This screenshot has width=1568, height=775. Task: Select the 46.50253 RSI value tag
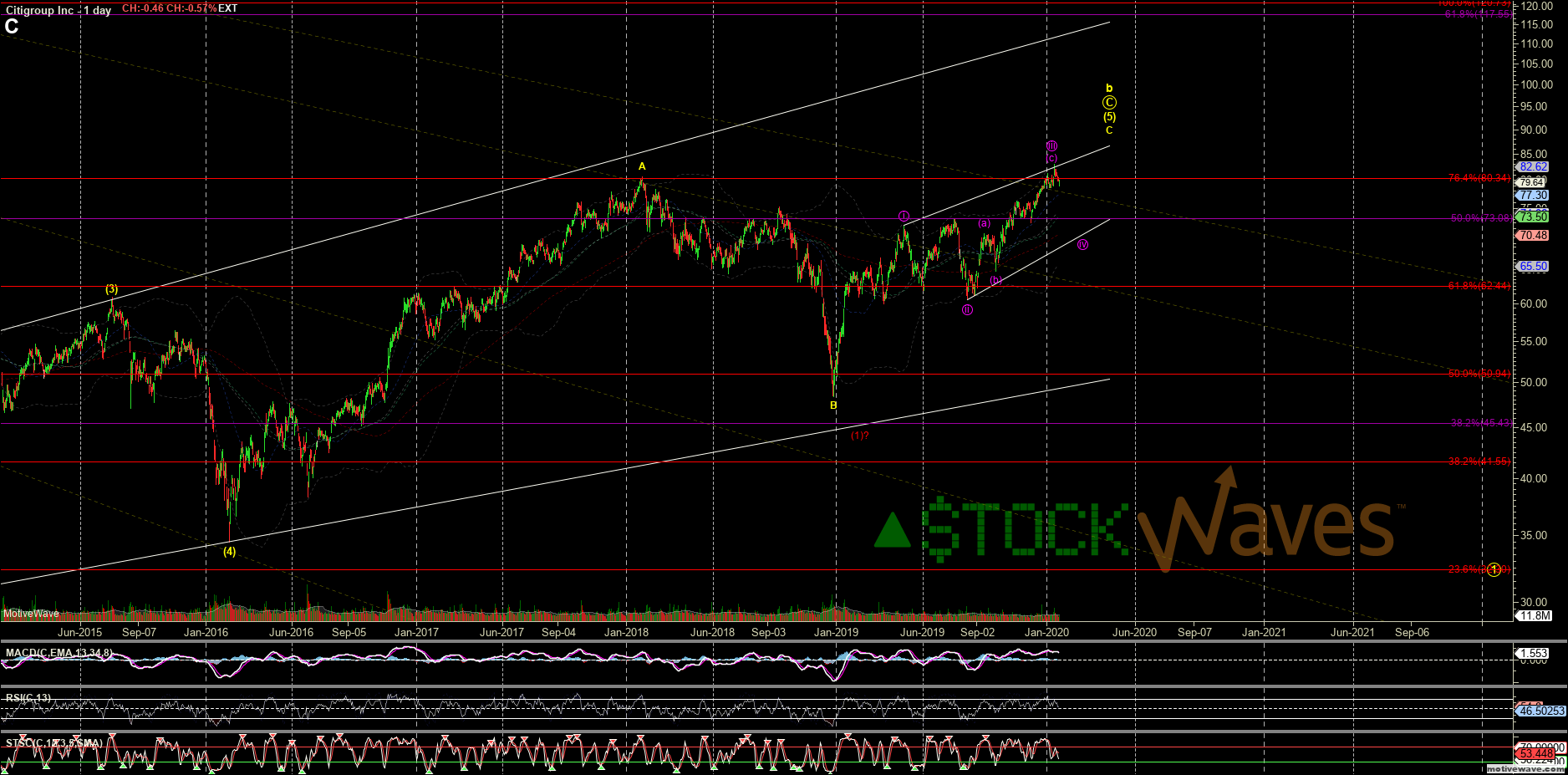point(1541,711)
